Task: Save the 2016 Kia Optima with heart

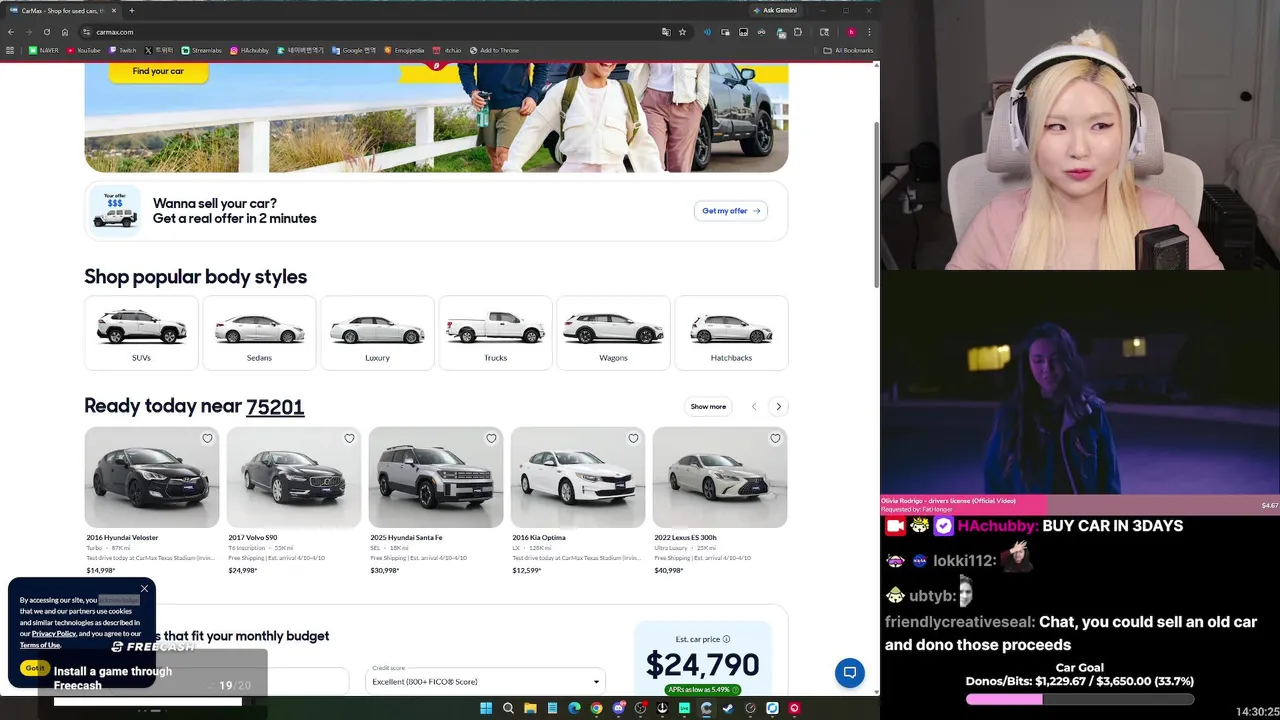Action: [633, 438]
